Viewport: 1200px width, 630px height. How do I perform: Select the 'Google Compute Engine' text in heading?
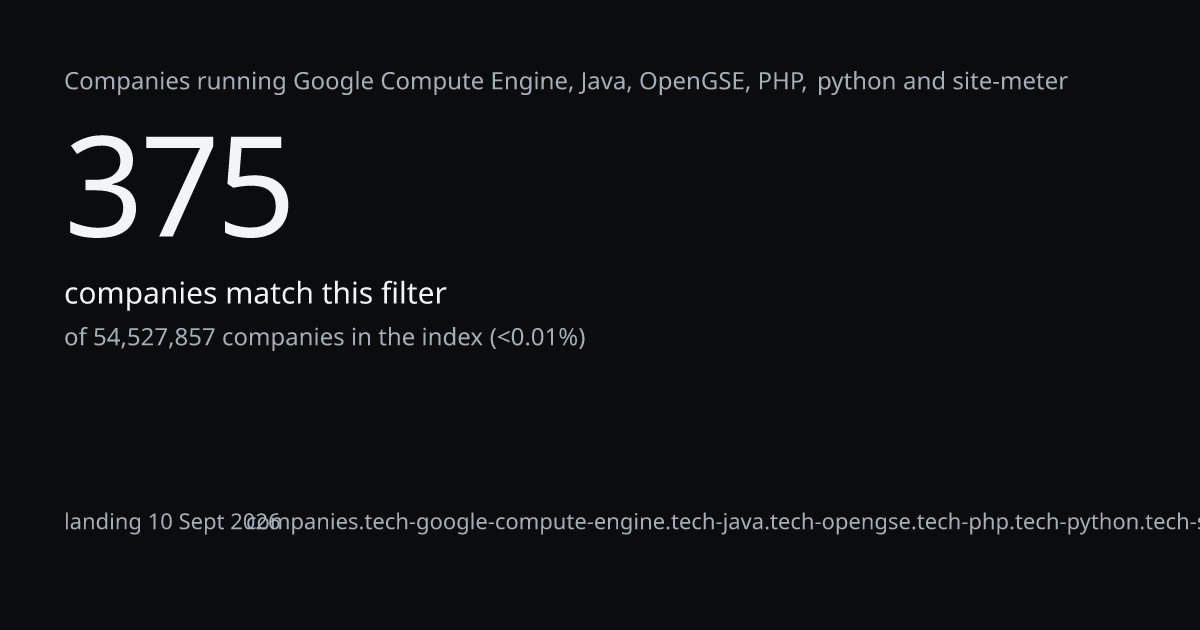432,81
